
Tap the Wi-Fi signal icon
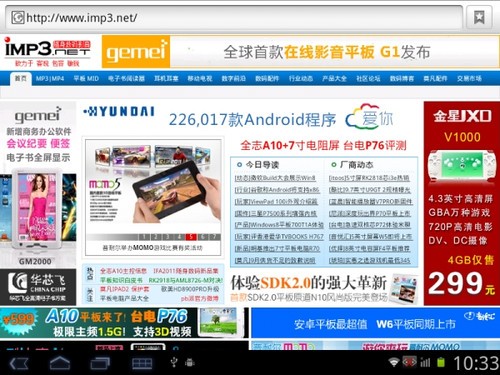(394, 362)
